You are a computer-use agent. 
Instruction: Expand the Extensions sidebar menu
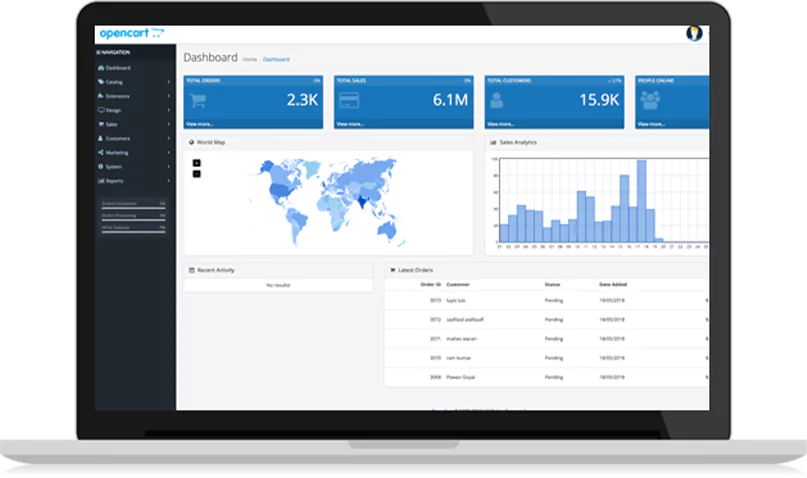click(118, 96)
